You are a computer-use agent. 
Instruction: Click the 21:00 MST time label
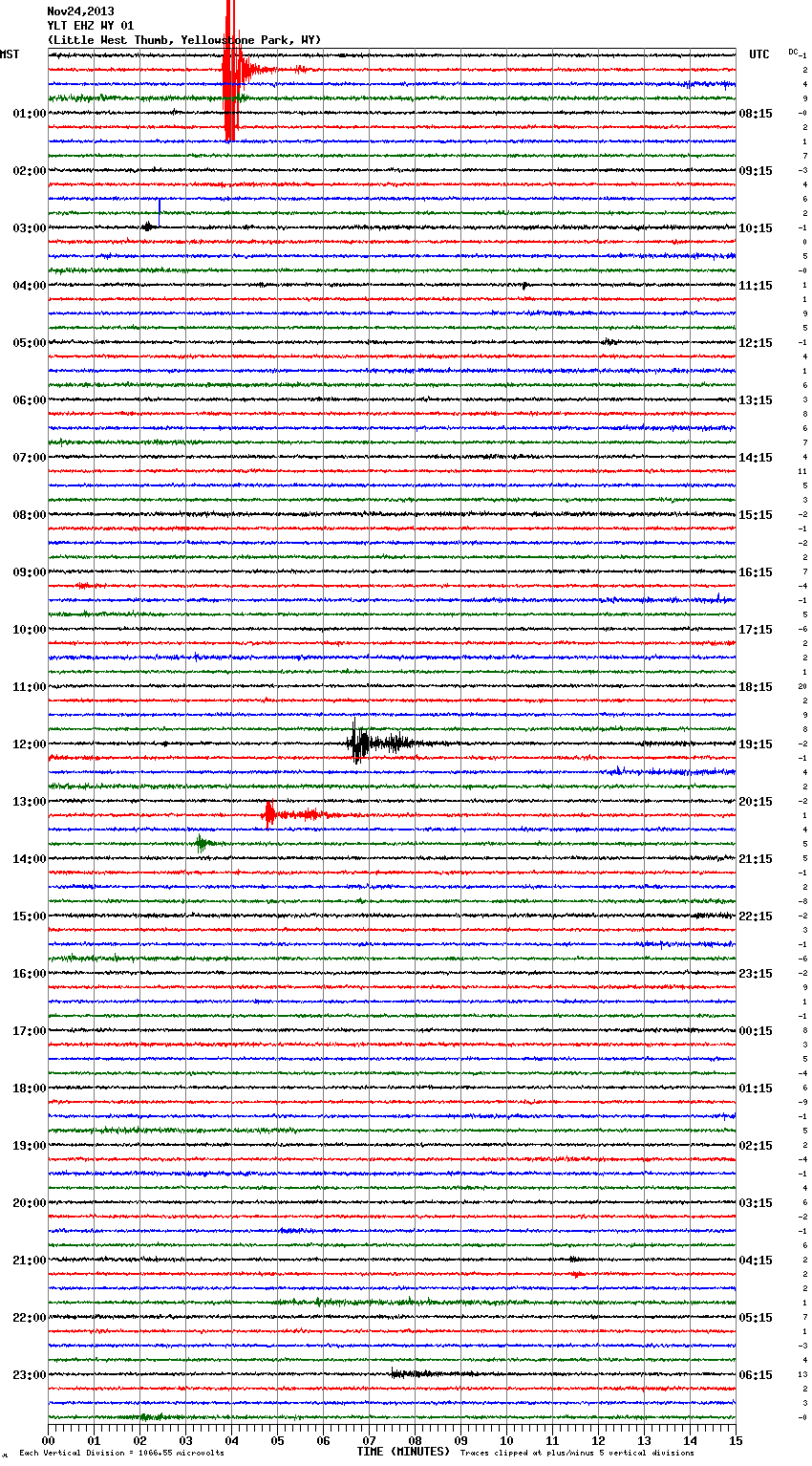(x=30, y=1261)
